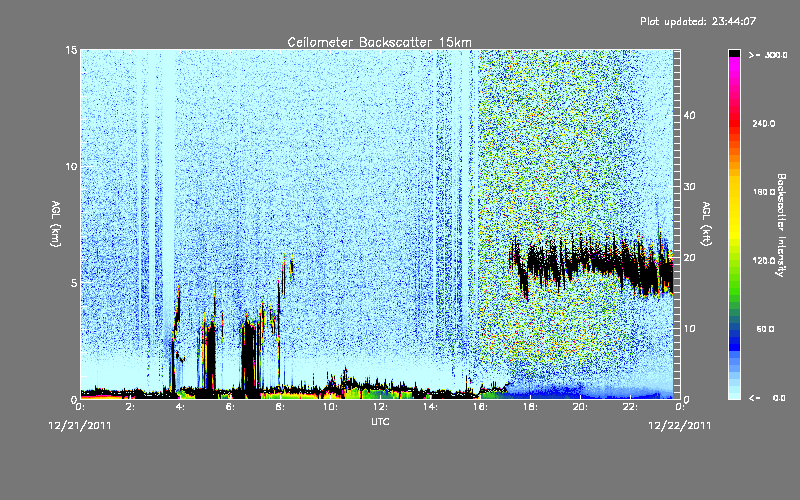The width and height of the screenshot is (800, 500).
Task: Click the '15' km tick label
Action: click(x=71, y=50)
